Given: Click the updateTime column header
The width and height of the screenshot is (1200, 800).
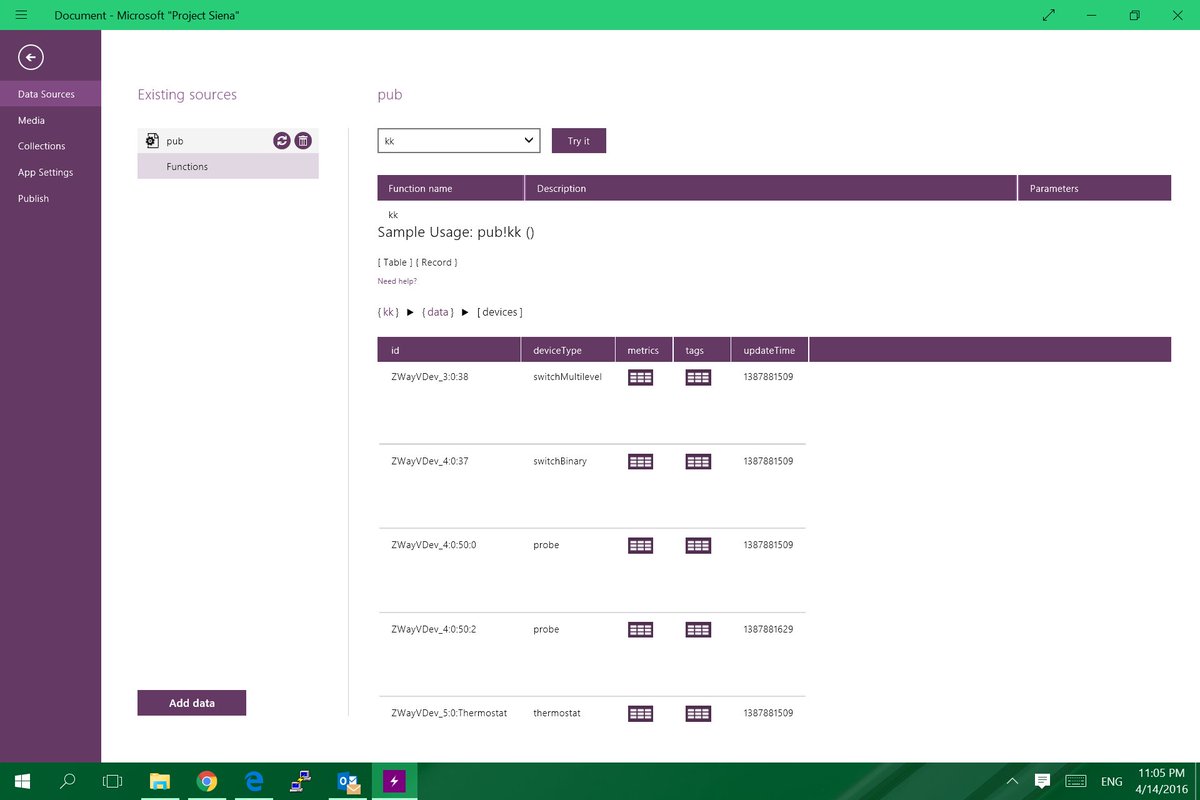Looking at the screenshot, I should (x=769, y=350).
